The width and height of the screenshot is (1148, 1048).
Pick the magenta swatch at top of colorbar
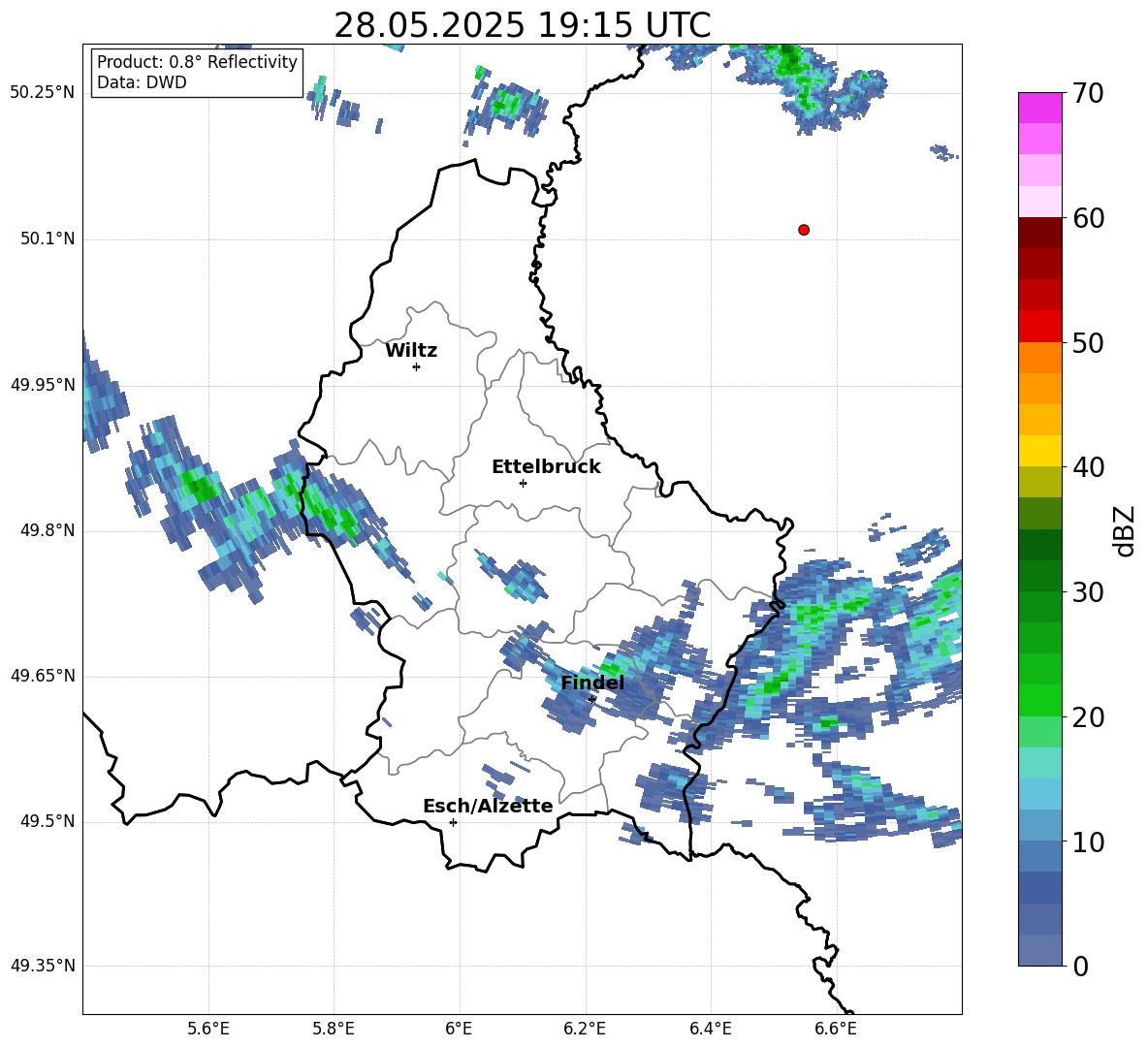coord(1039,108)
